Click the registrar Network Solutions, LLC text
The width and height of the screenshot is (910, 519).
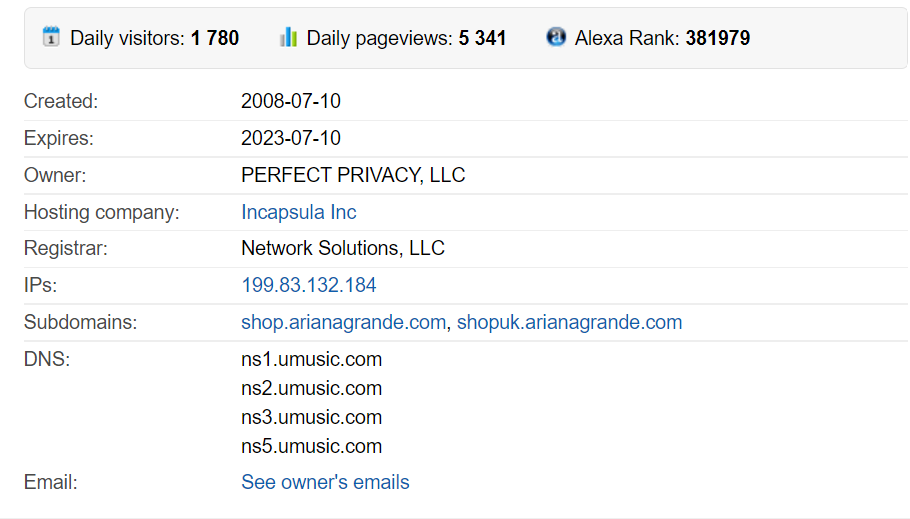(343, 248)
